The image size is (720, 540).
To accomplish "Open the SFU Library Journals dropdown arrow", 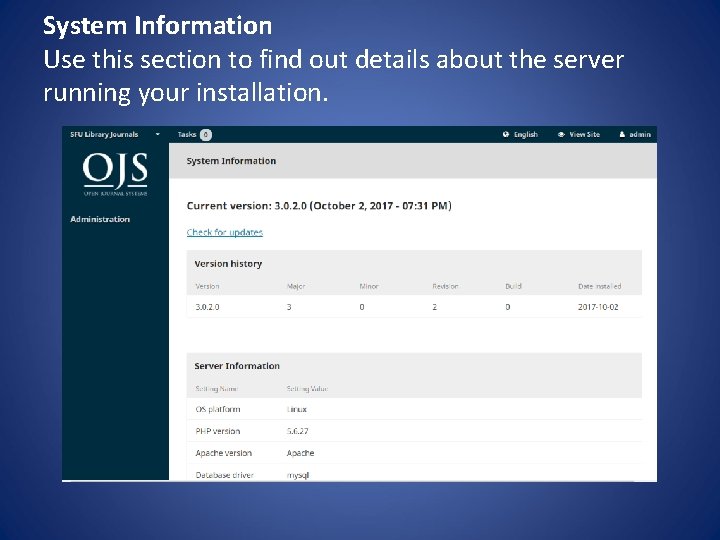I will [x=158, y=135].
